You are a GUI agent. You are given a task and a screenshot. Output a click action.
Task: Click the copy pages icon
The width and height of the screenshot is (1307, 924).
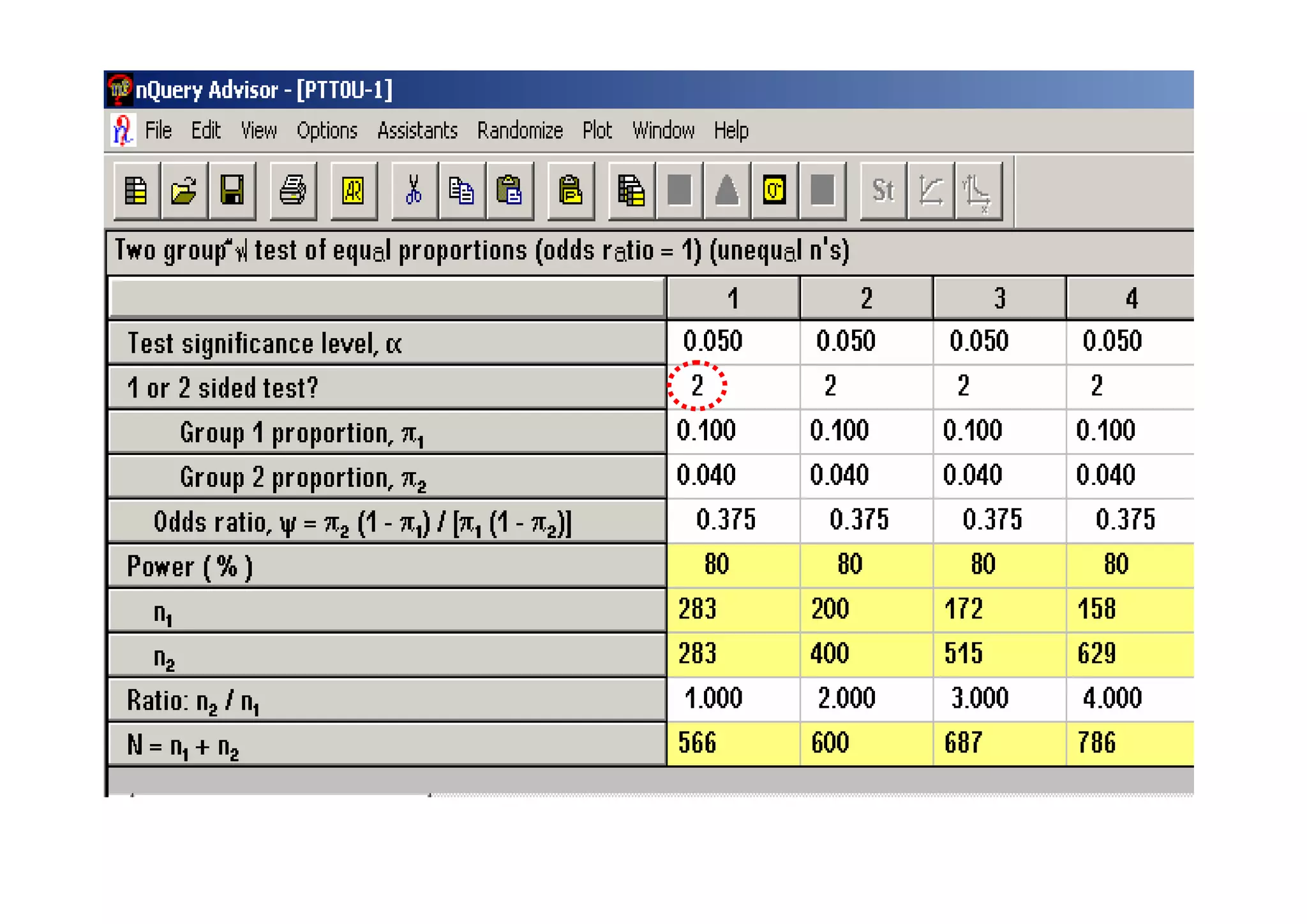pos(461,190)
